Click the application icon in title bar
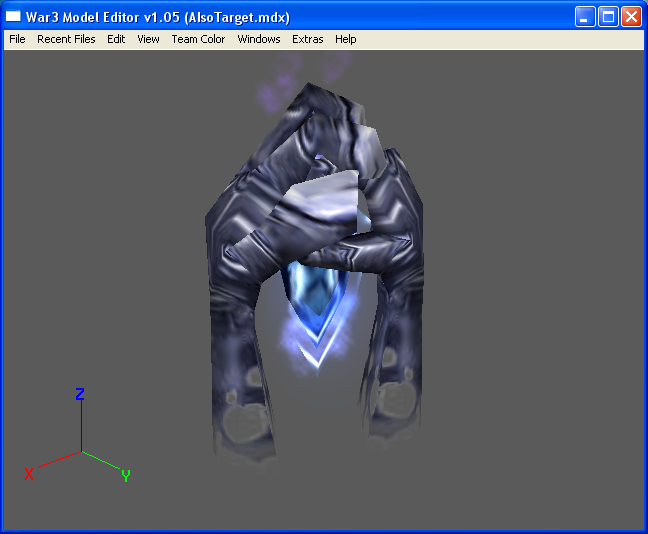Image resolution: width=648 pixels, height=534 pixels. click(13, 17)
